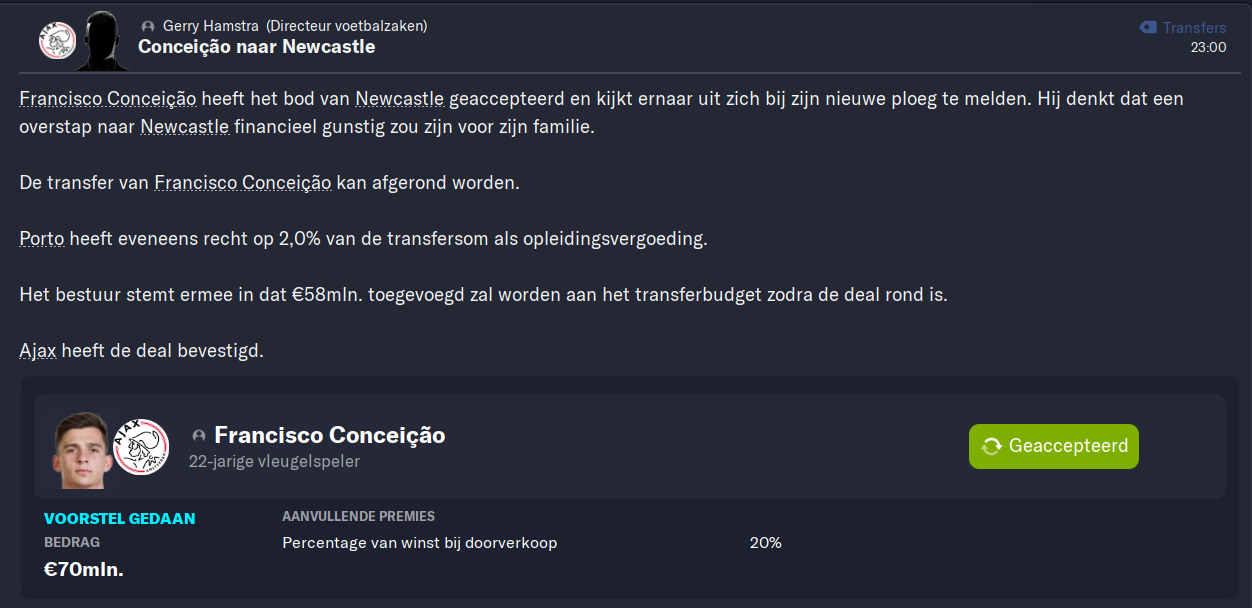
Task: Select the 20% doorverkoop percentage value
Action: coord(765,543)
